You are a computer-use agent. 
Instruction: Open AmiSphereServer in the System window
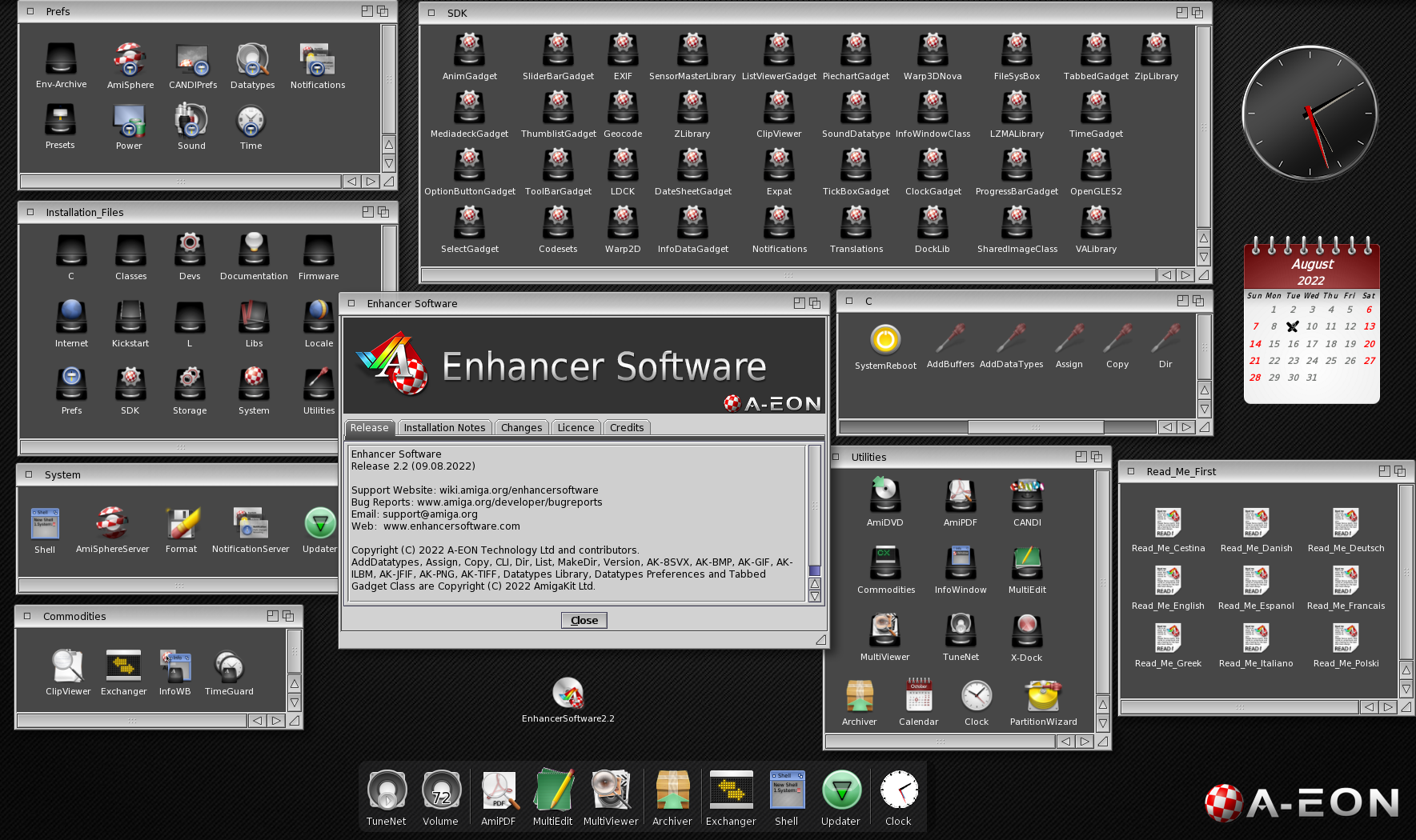(x=112, y=524)
